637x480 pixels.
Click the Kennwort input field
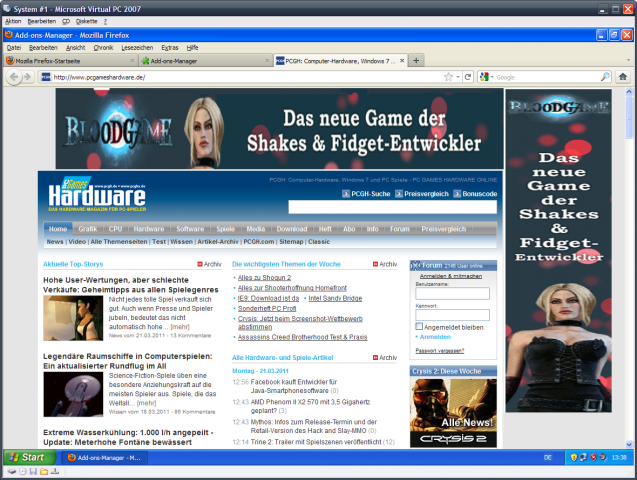pyautogui.click(x=452, y=315)
